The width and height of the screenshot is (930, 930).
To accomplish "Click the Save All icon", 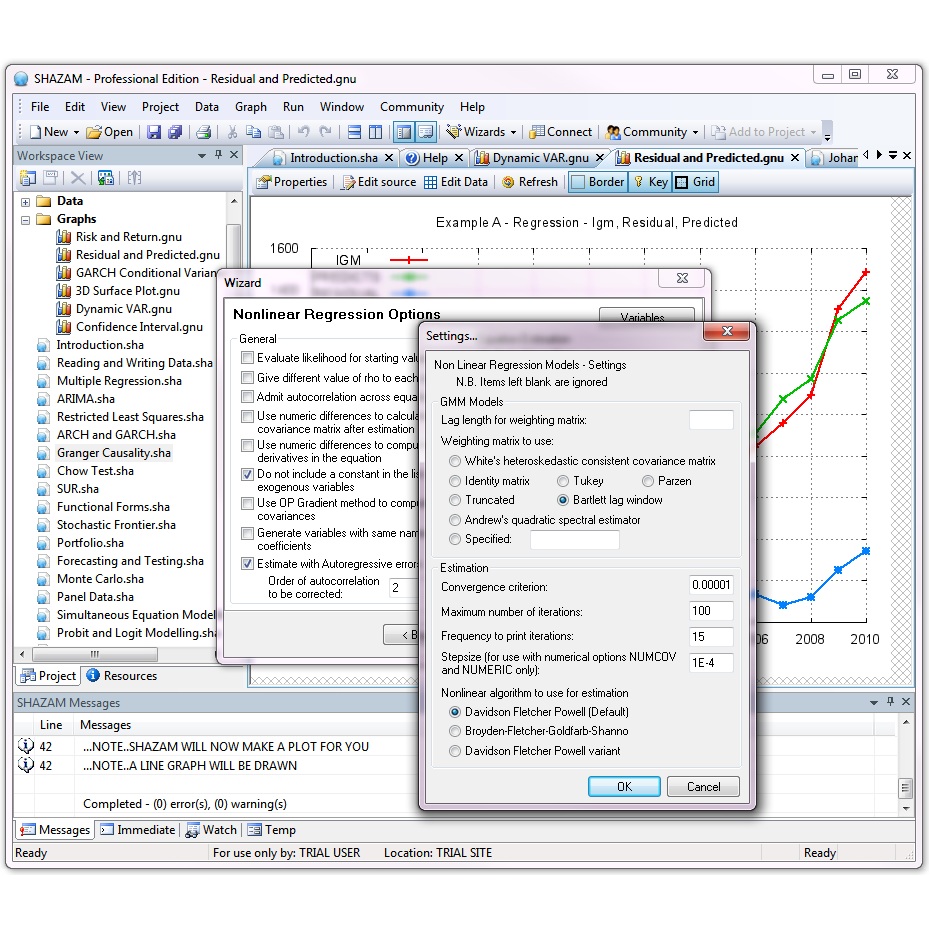I will 175,132.
